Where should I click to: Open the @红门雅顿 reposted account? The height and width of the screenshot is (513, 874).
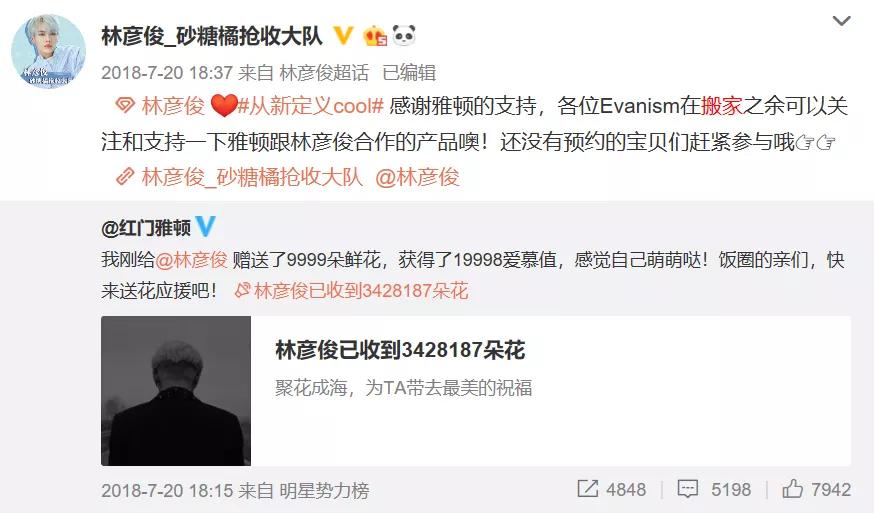[146, 228]
